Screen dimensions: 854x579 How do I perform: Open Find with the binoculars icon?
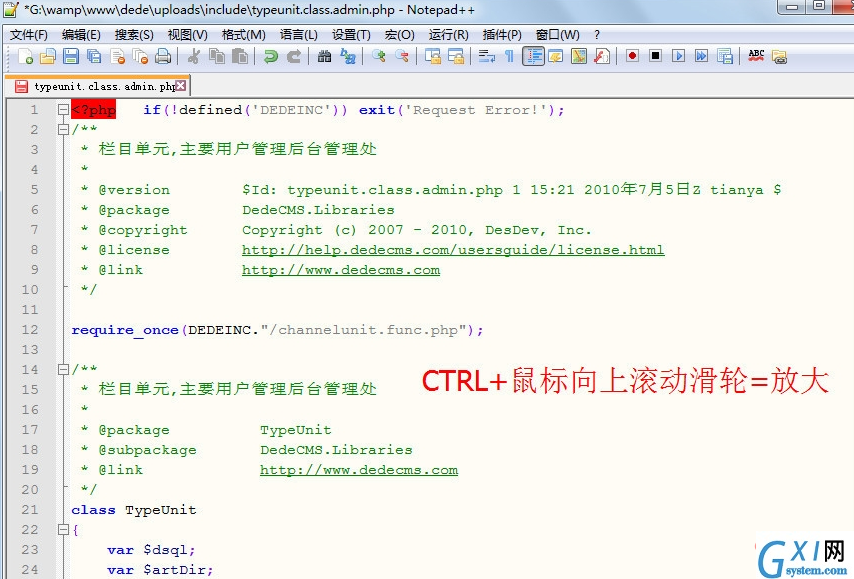point(325,56)
